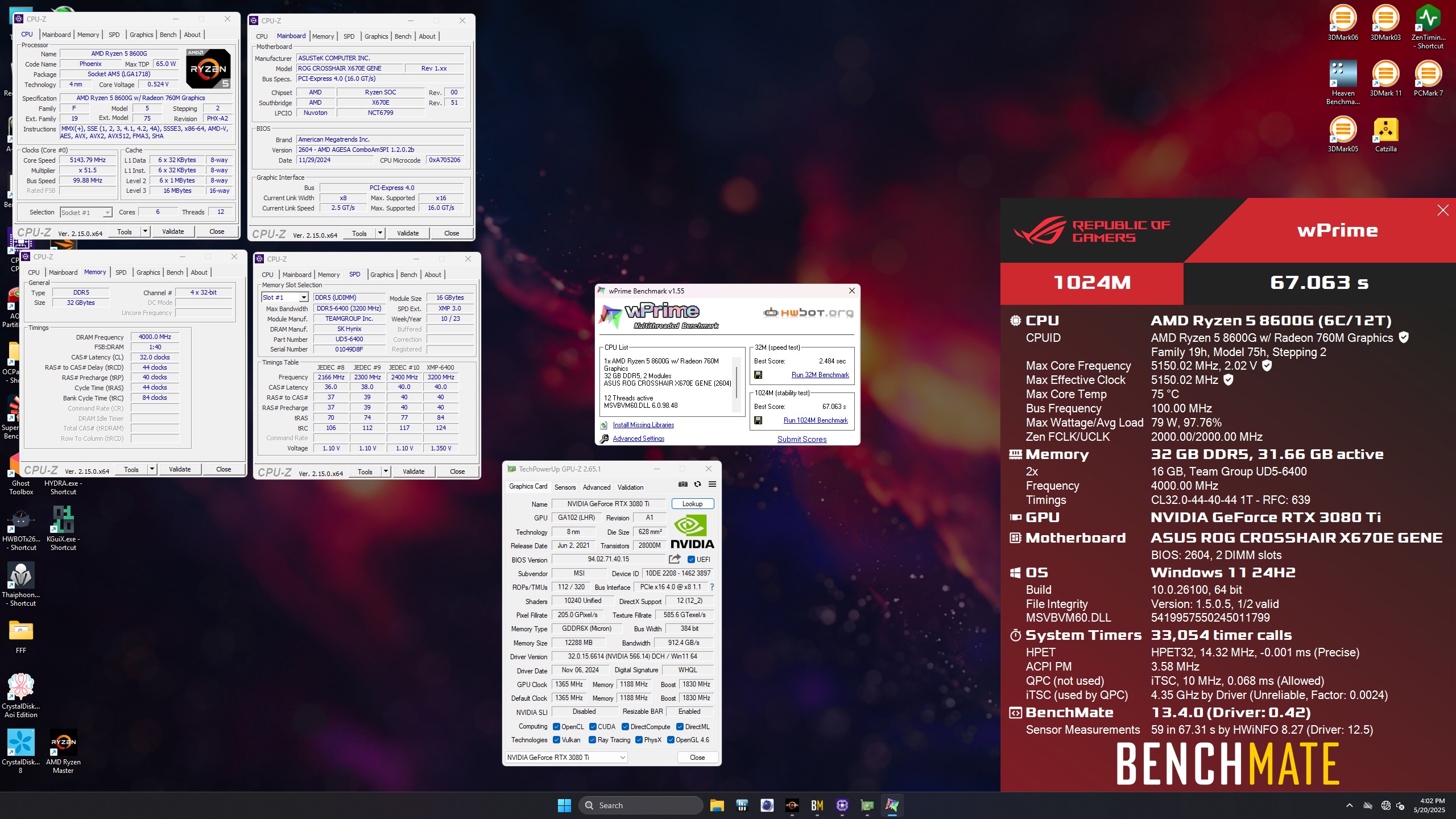Viewport: 1456px width, 819px height.
Task: Toggle the Vulkan checkbox in GPU-Z
Action: click(556, 740)
